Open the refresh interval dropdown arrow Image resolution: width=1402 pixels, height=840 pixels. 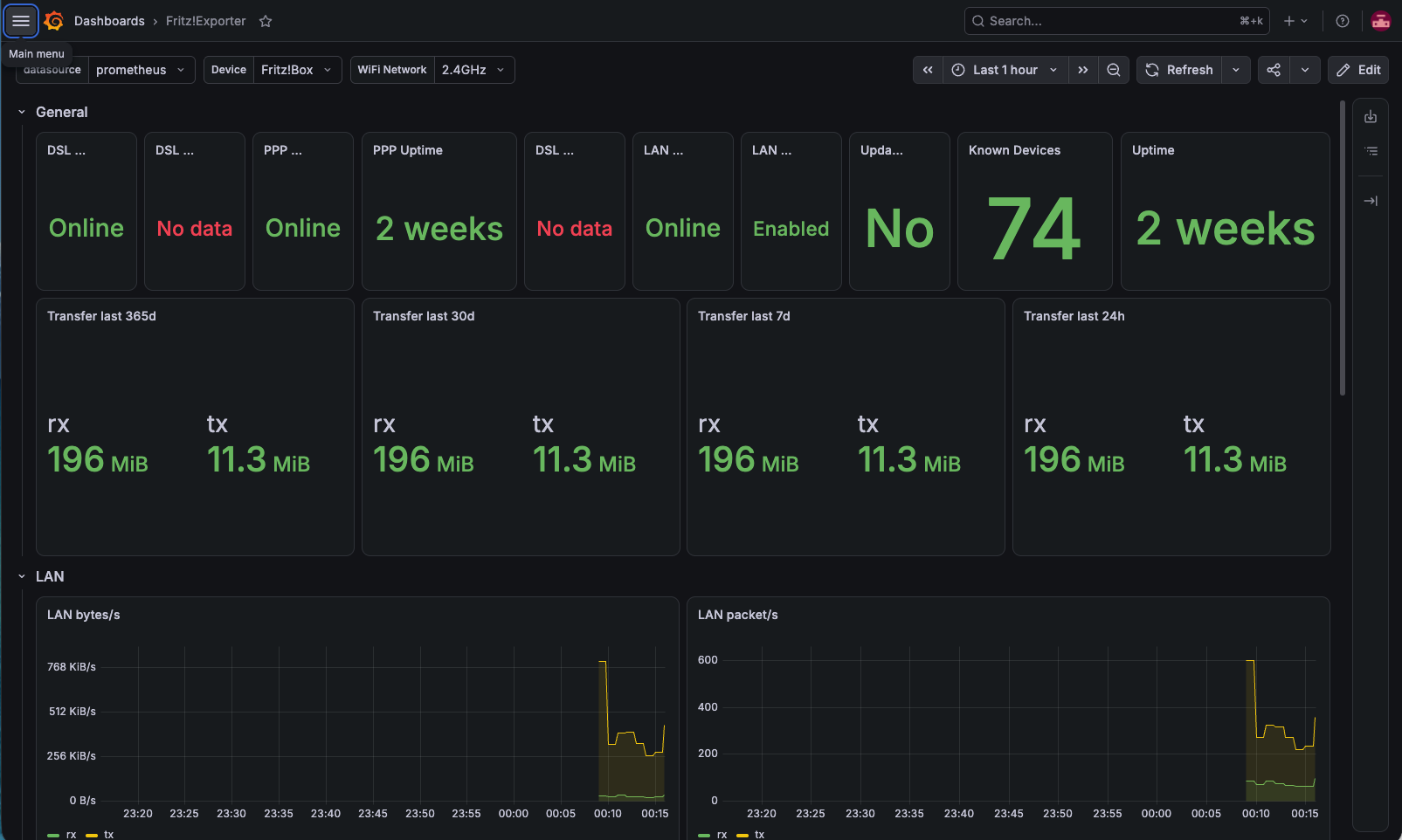pos(1236,70)
